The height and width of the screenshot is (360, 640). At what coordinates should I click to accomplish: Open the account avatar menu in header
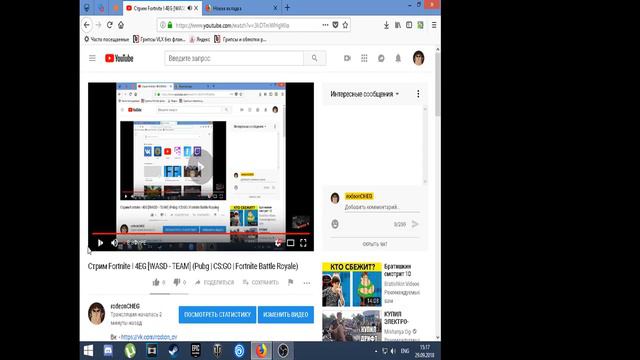coord(418,58)
